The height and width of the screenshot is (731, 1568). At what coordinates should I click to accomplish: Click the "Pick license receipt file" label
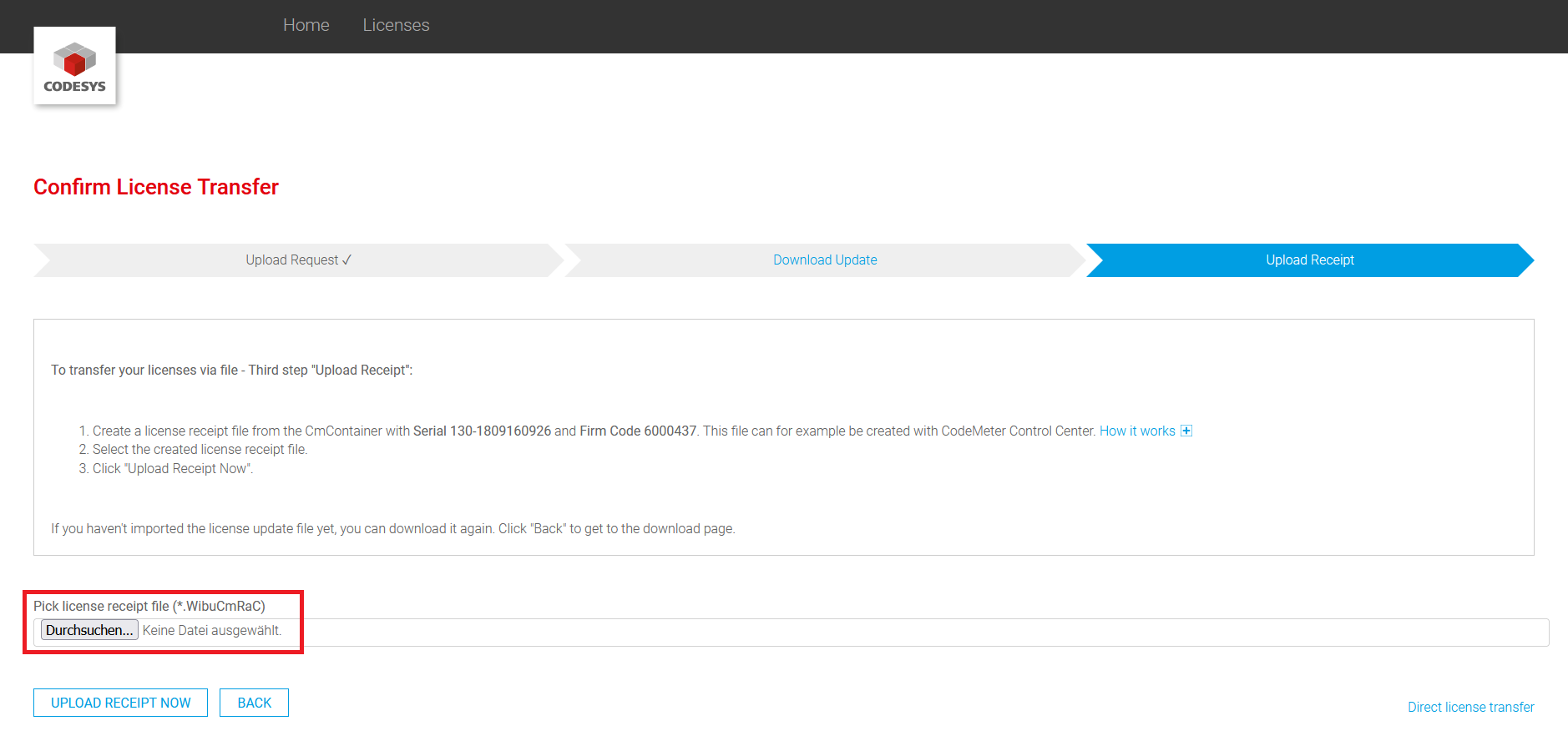pyautogui.click(x=149, y=607)
